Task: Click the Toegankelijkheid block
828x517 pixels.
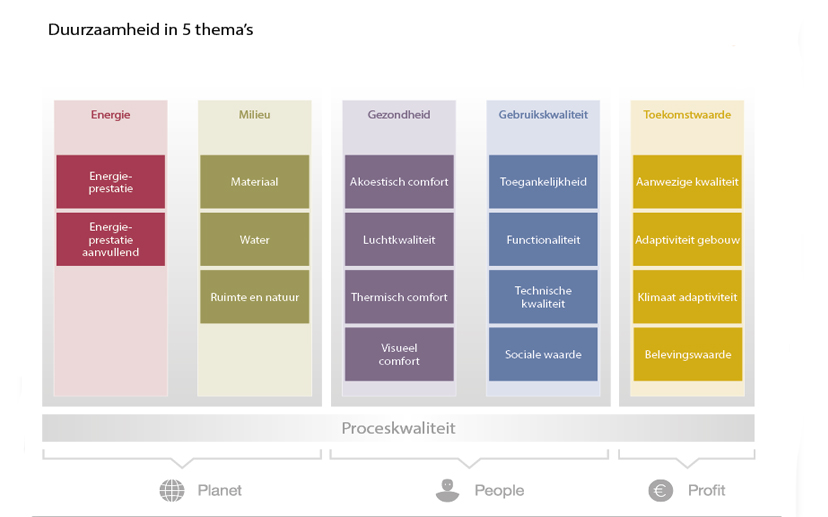Action: pyautogui.click(x=543, y=182)
